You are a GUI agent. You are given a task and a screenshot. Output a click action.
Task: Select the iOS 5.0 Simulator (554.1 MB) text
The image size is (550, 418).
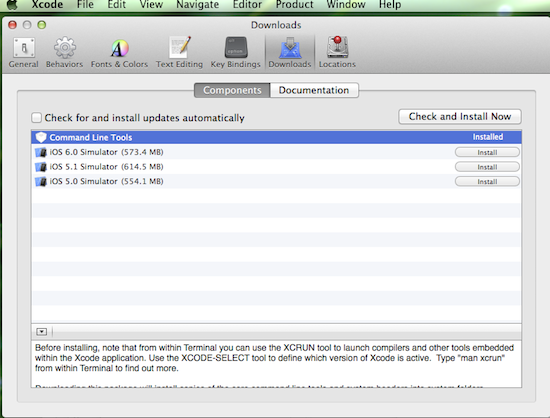click(106, 182)
